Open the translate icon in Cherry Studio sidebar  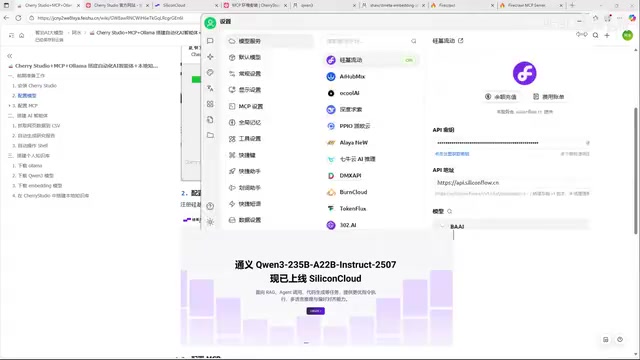[210, 88]
